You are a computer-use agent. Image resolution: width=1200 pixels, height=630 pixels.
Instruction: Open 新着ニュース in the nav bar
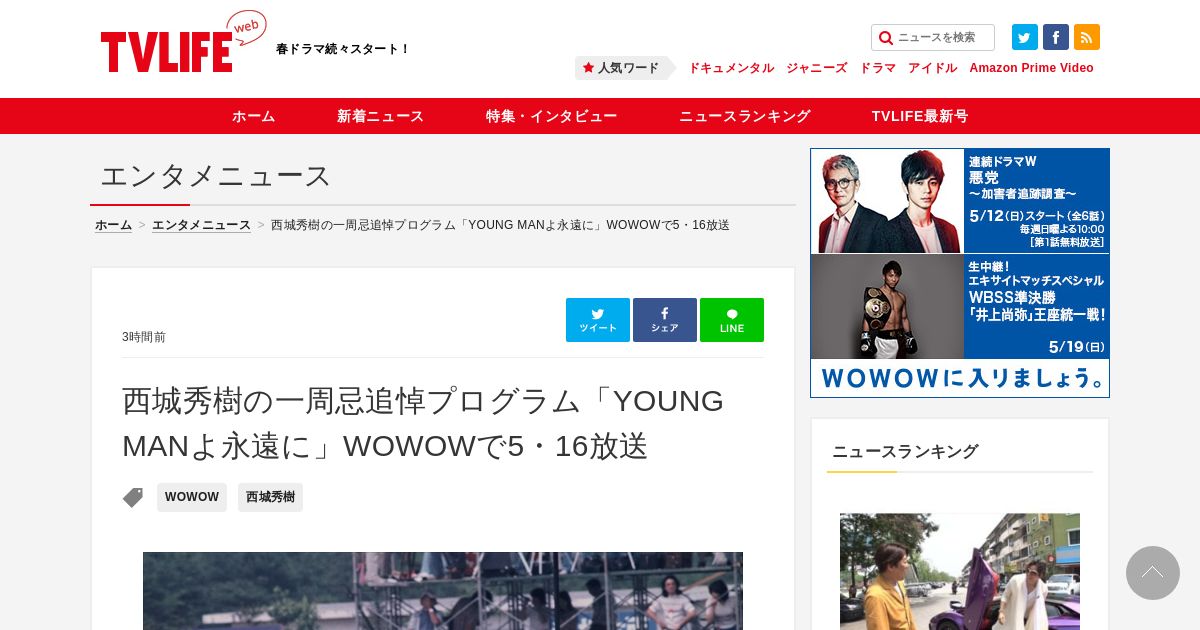coord(381,116)
